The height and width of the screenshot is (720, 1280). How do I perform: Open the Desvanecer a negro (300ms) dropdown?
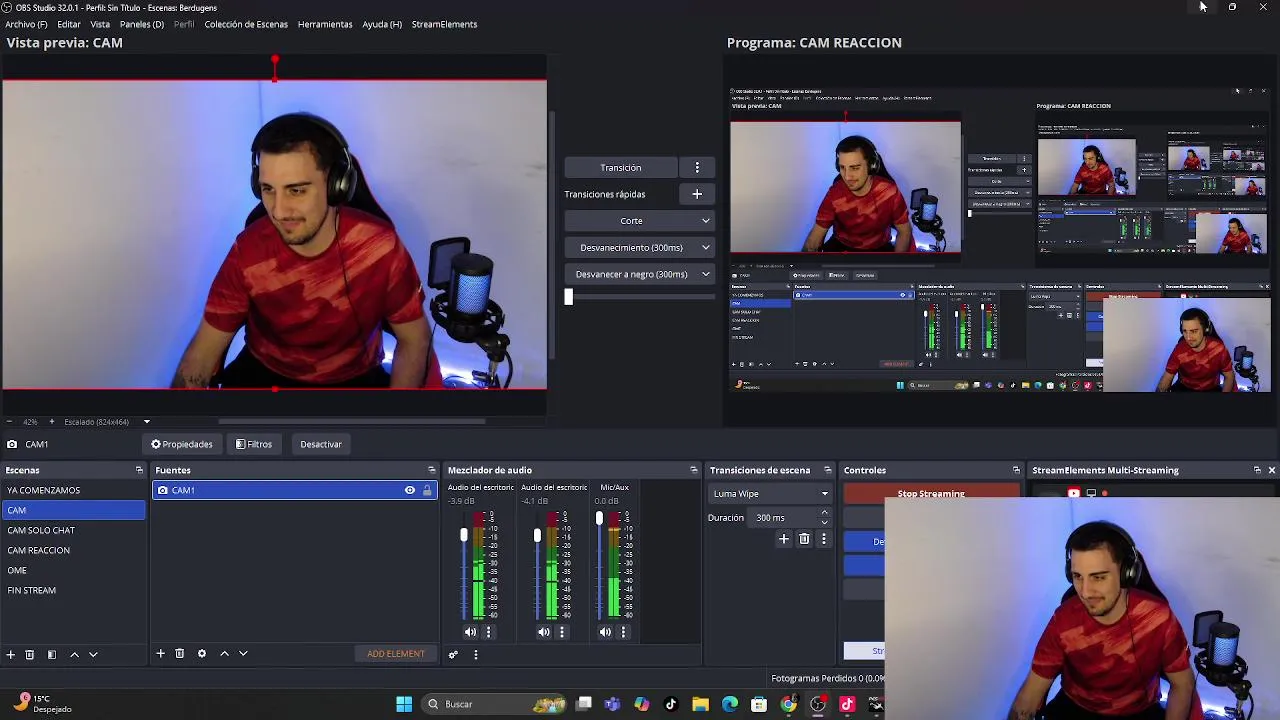pyautogui.click(x=639, y=274)
